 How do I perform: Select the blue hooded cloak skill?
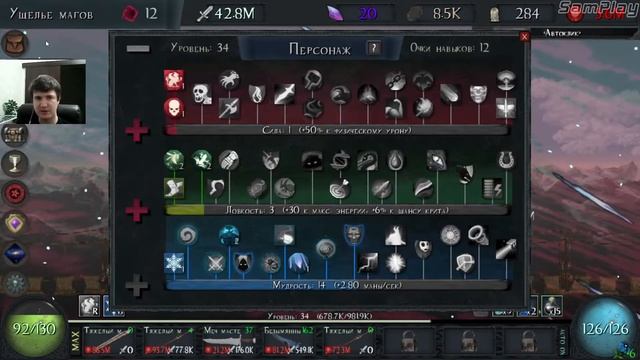298,263
